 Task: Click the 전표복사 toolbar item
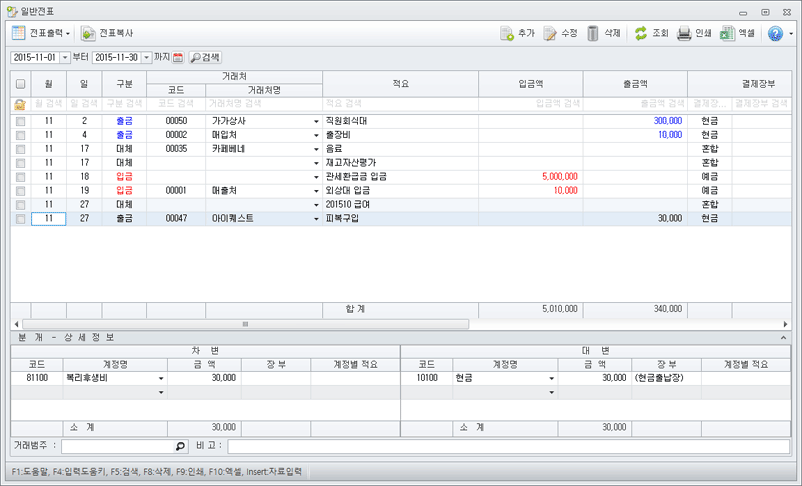click(x=107, y=33)
